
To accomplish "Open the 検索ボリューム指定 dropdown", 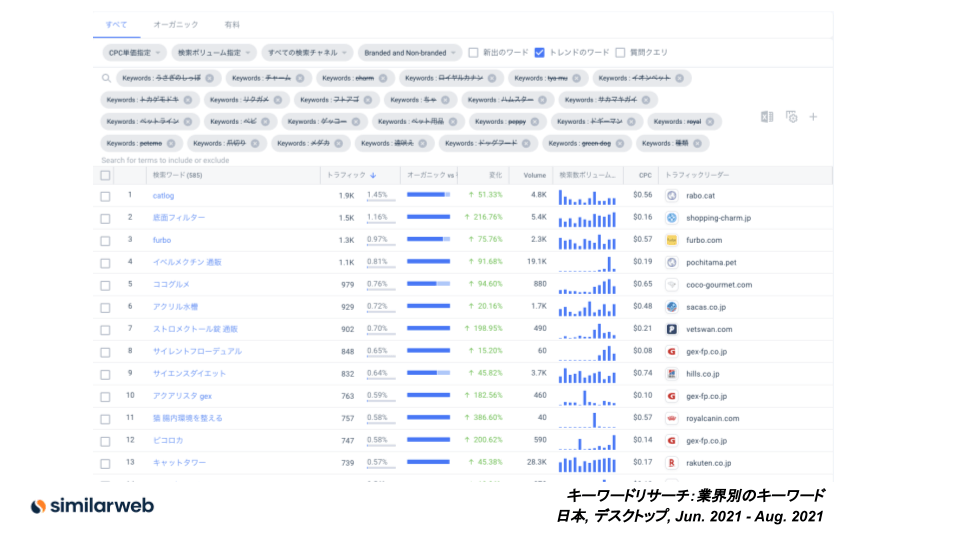I will click(x=214, y=53).
